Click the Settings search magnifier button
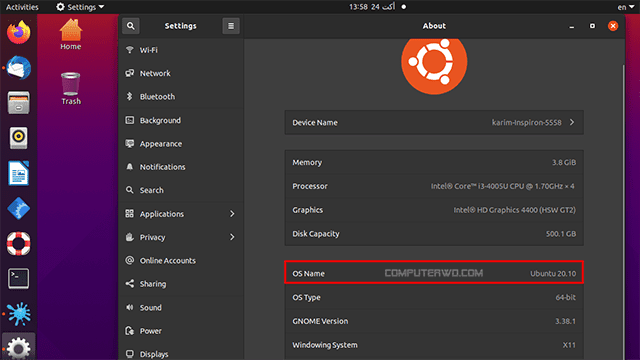 131,26
